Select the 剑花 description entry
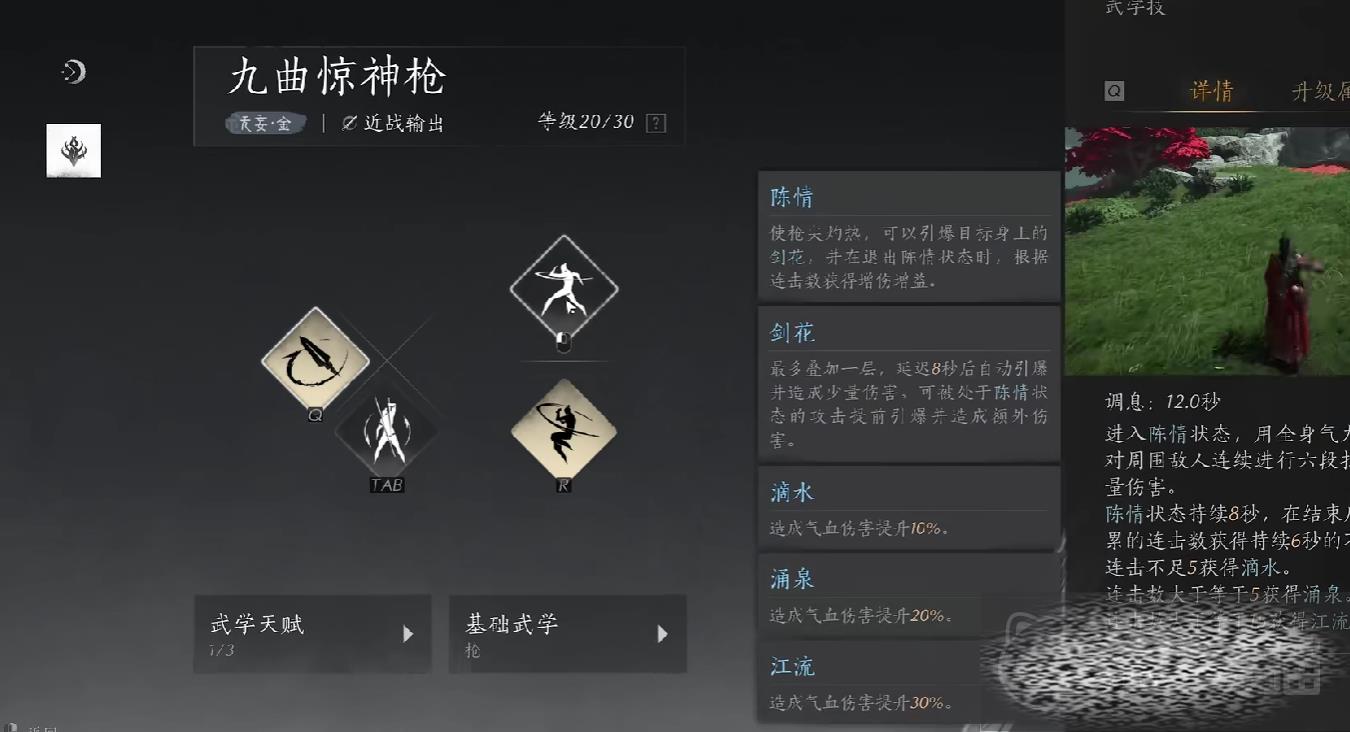The image size is (1350, 732). (909, 384)
